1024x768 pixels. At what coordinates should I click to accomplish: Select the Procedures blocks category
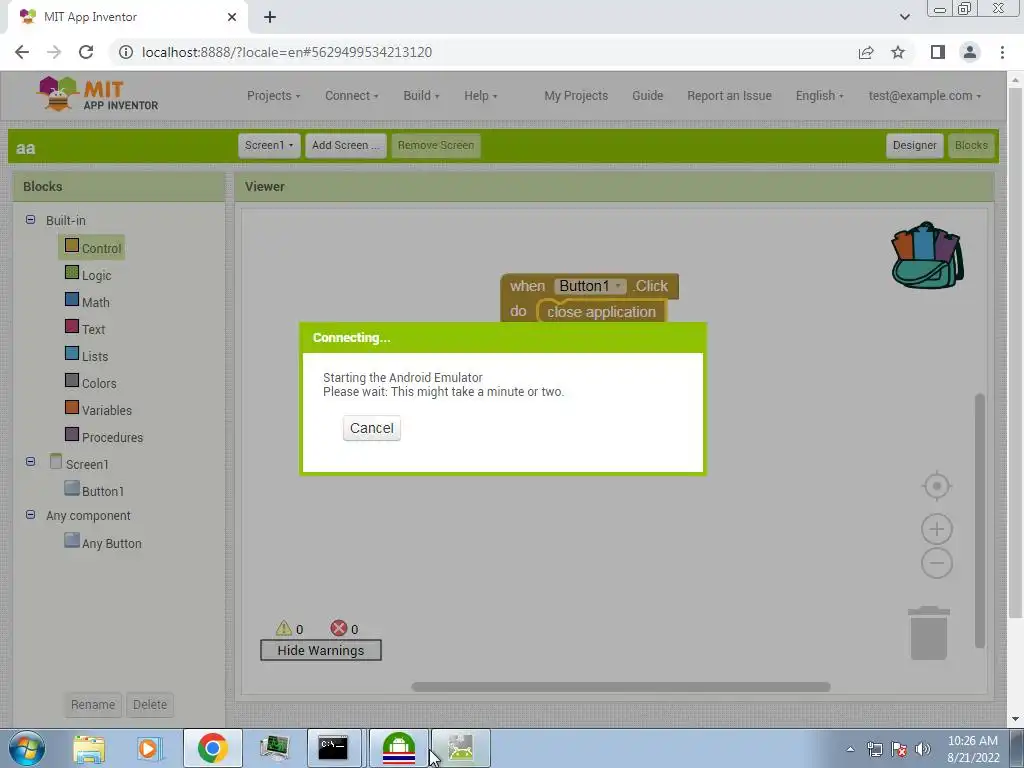tap(104, 437)
